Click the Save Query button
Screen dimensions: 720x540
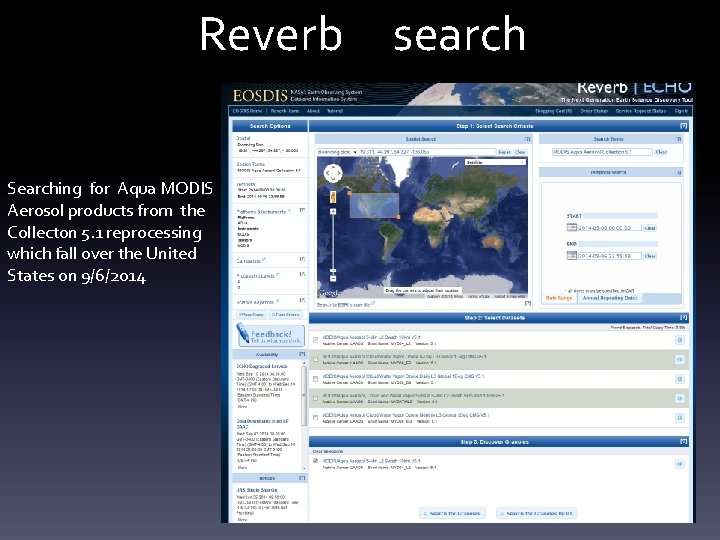[251, 315]
